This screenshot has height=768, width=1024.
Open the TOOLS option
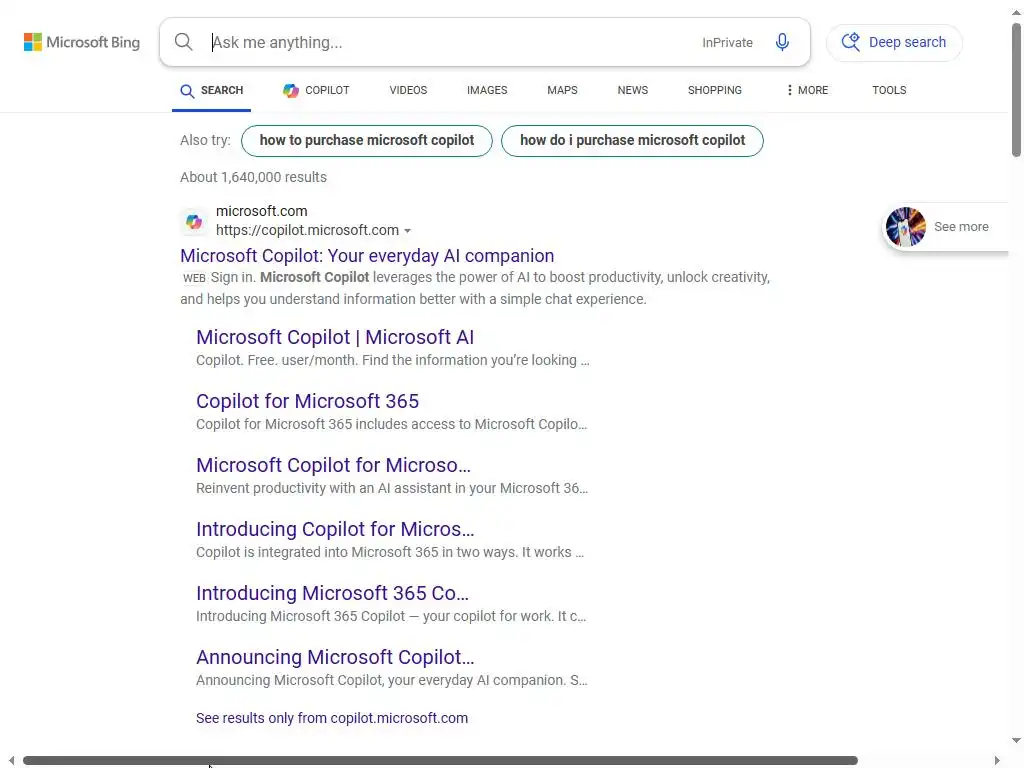point(889,90)
